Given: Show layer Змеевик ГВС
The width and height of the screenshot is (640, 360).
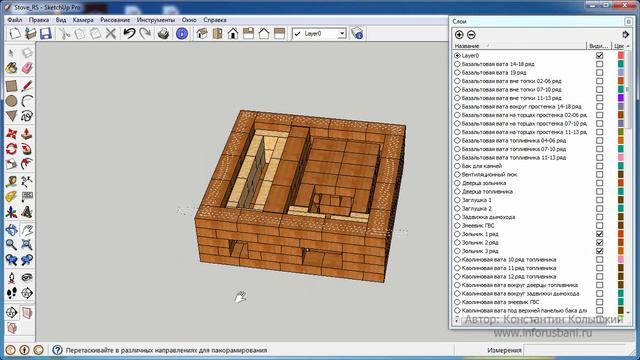Looking at the screenshot, I should click(x=600, y=225).
